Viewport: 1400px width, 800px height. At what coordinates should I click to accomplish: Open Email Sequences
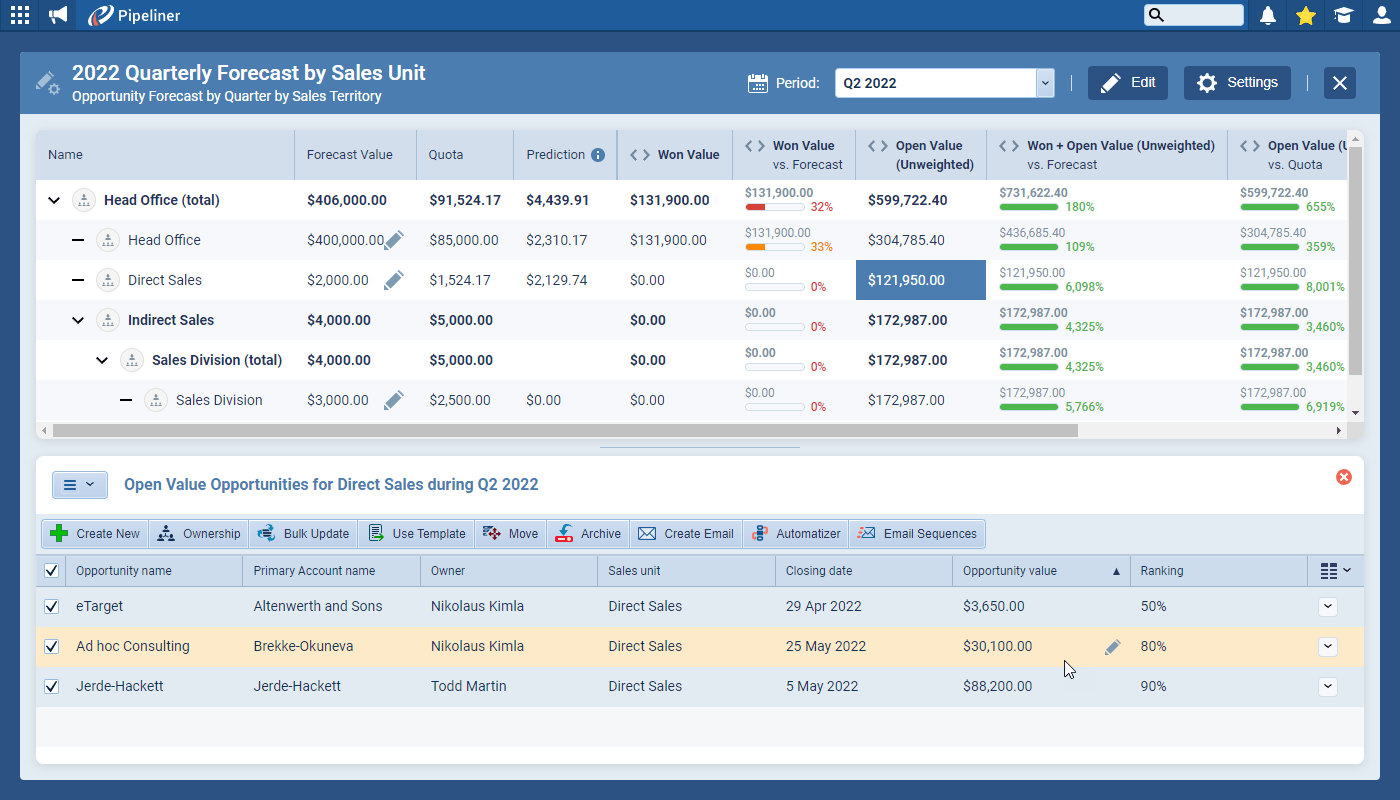(x=917, y=533)
